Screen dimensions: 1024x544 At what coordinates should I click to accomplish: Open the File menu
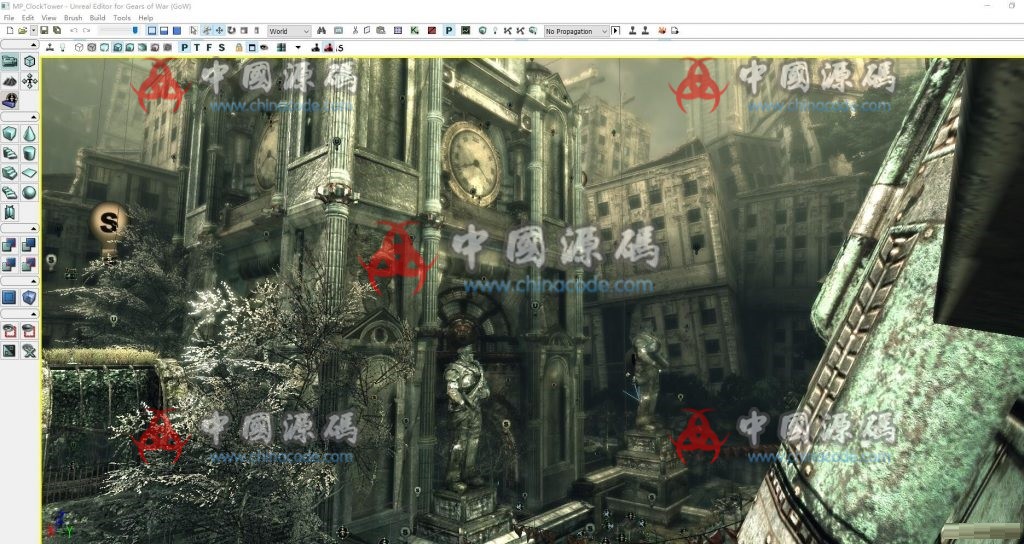pyautogui.click(x=9, y=18)
